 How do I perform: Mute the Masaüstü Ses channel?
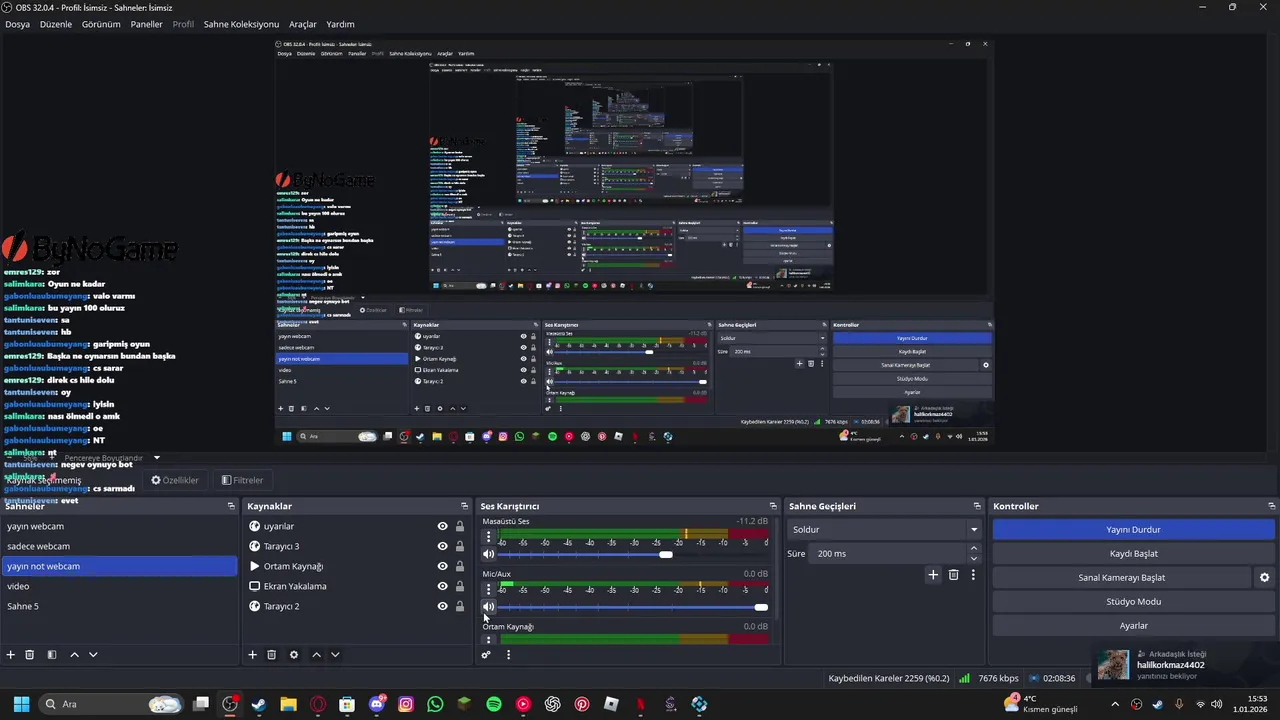coord(489,554)
